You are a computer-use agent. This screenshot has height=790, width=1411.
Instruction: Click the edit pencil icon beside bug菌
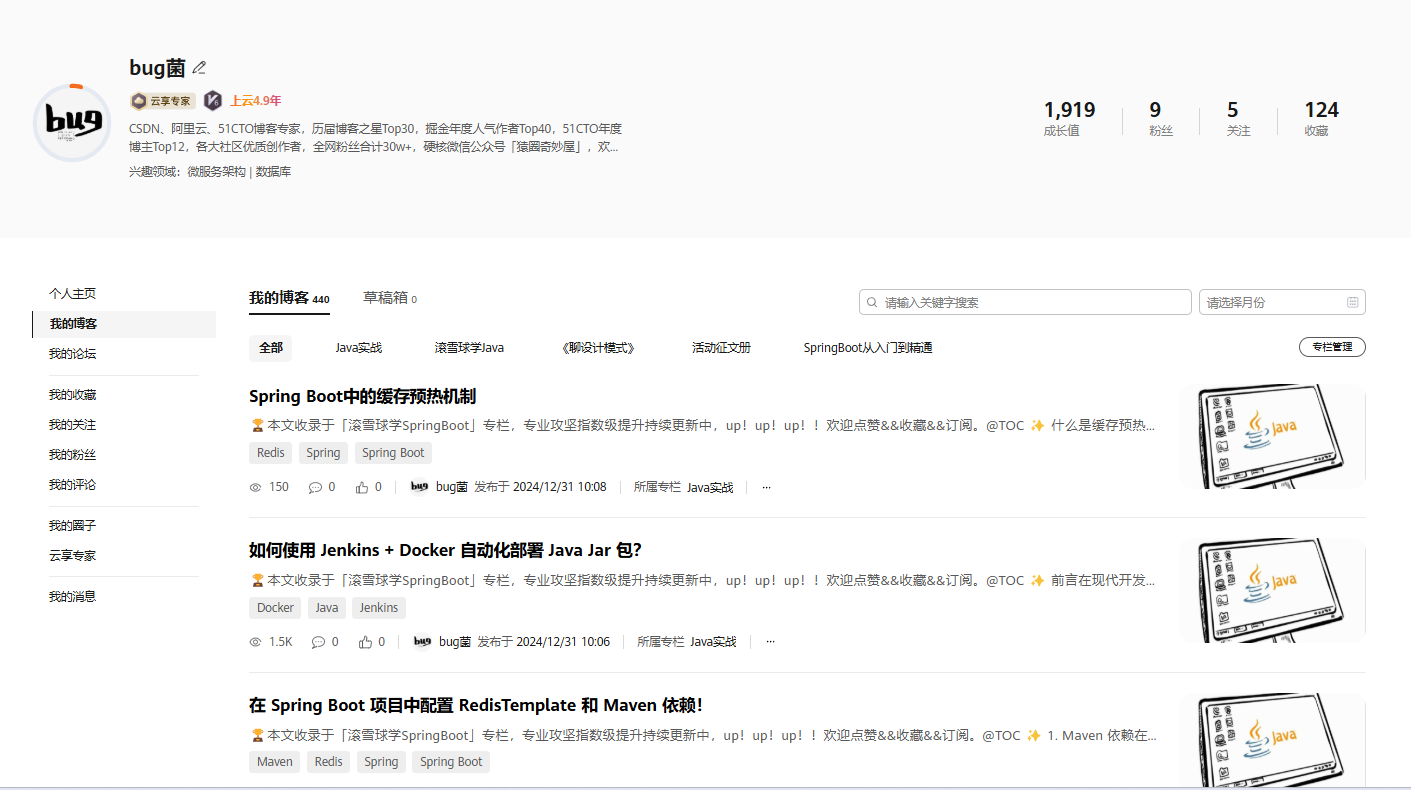pyautogui.click(x=199, y=68)
